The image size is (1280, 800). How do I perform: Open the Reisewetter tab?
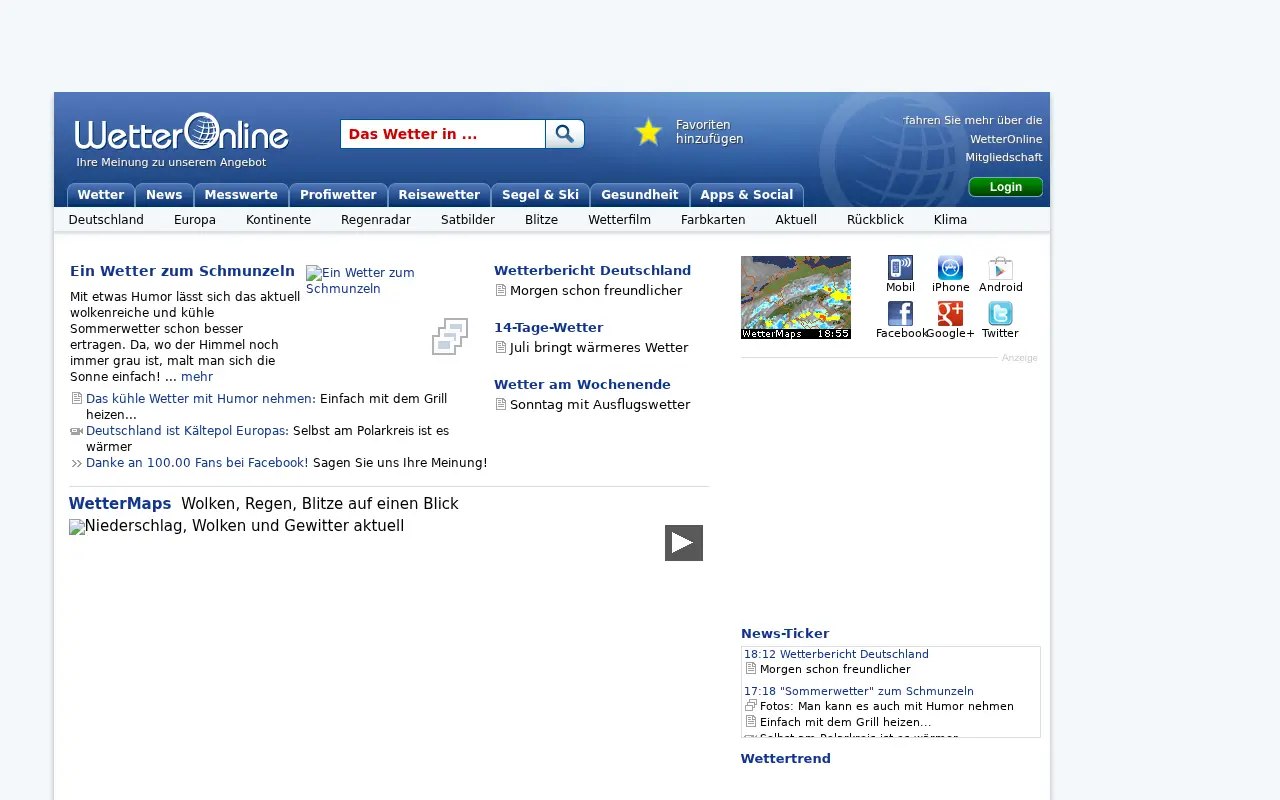439,195
